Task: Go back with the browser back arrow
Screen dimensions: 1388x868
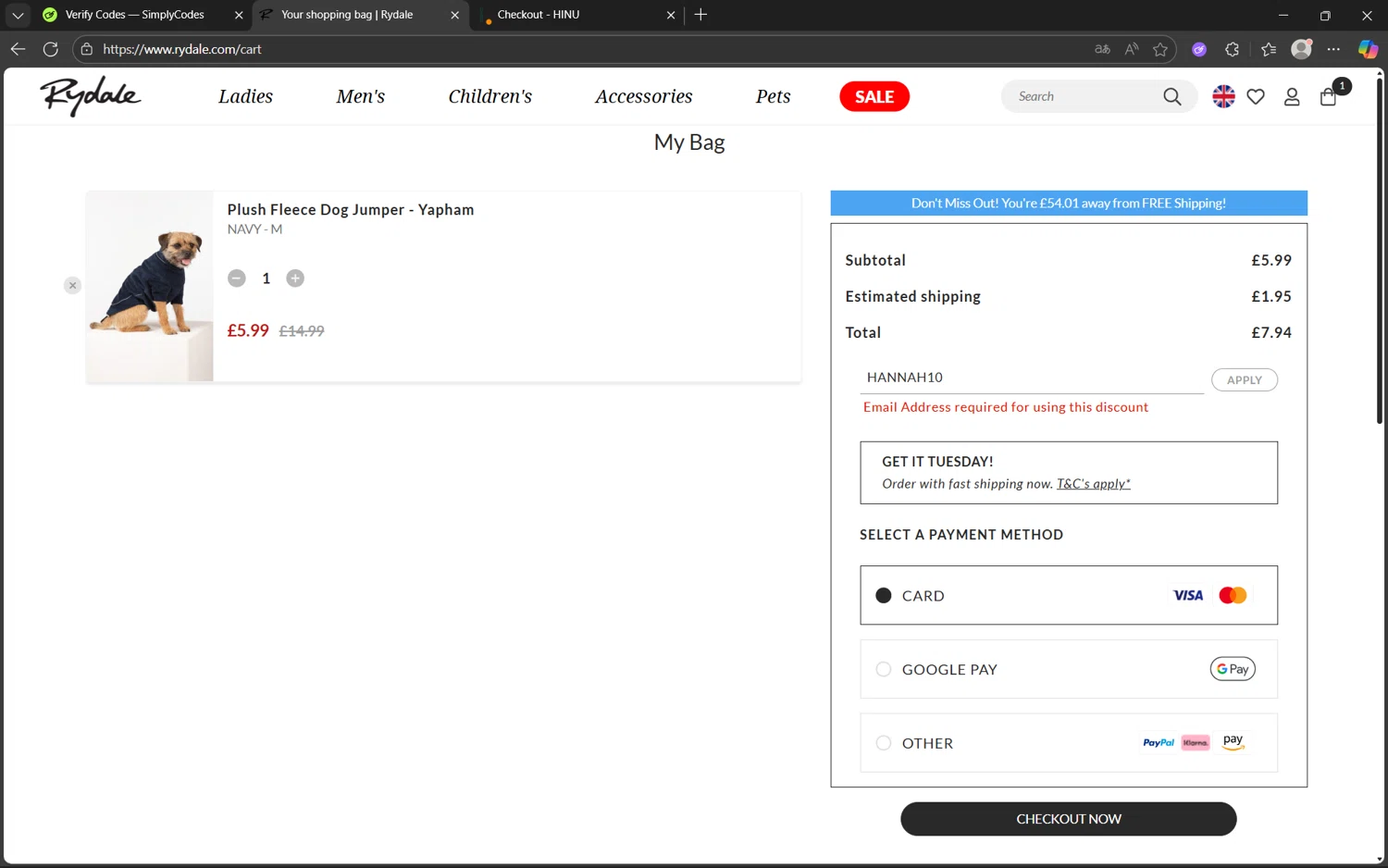Action: click(x=18, y=49)
